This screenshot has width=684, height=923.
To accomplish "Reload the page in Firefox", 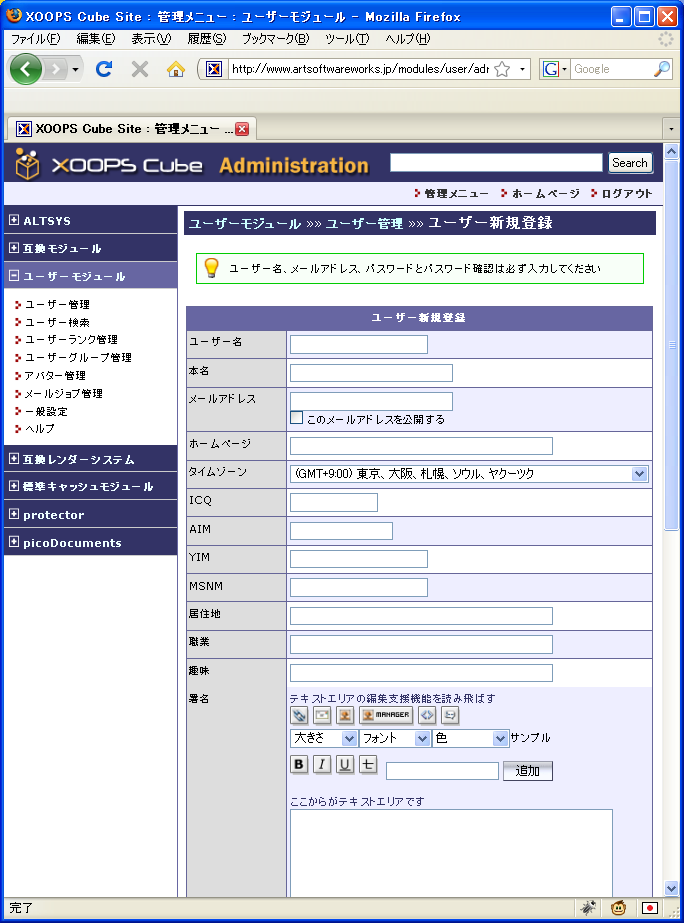I will pyautogui.click(x=103, y=69).
